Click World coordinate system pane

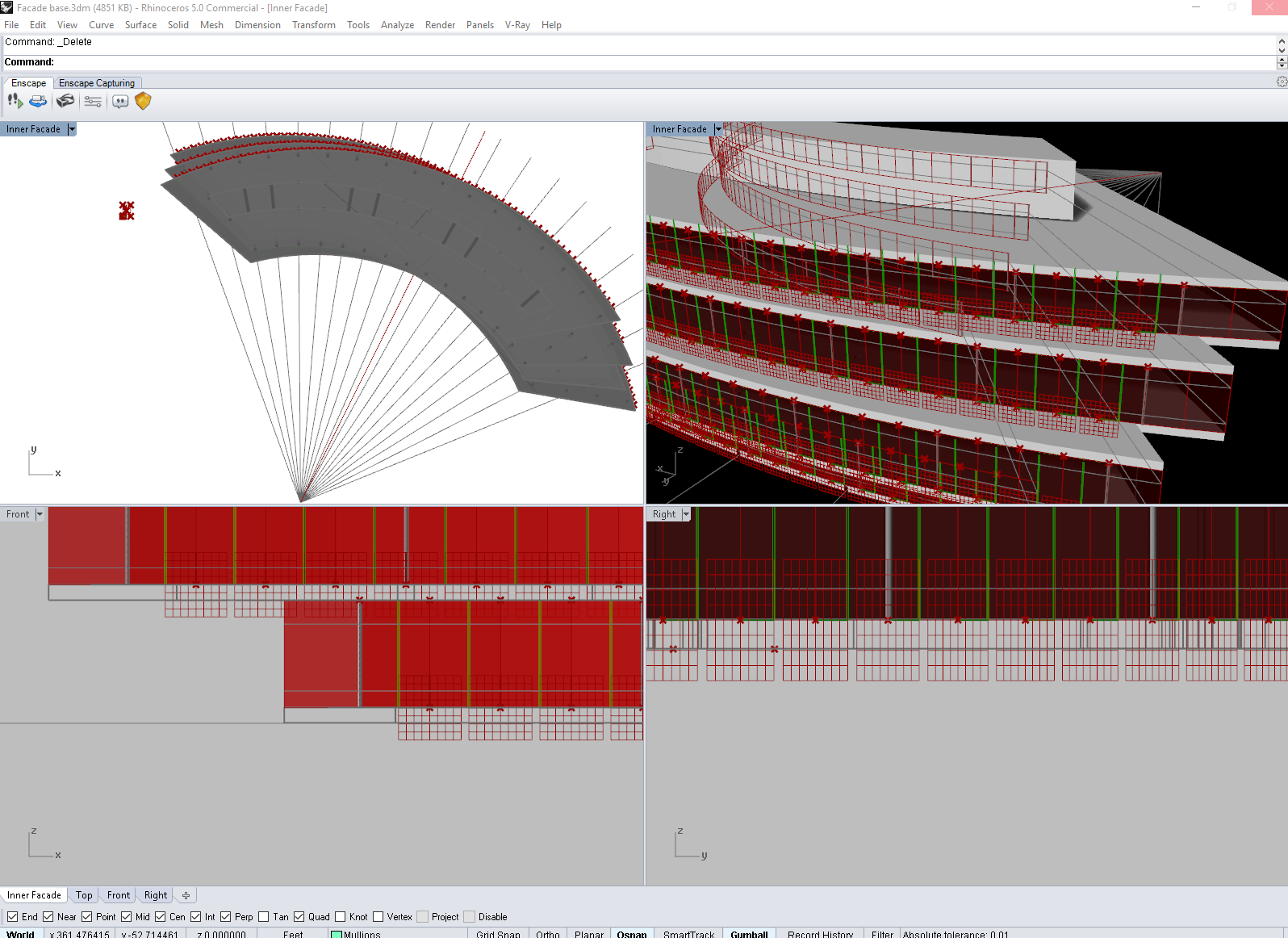tap(21, 934)
